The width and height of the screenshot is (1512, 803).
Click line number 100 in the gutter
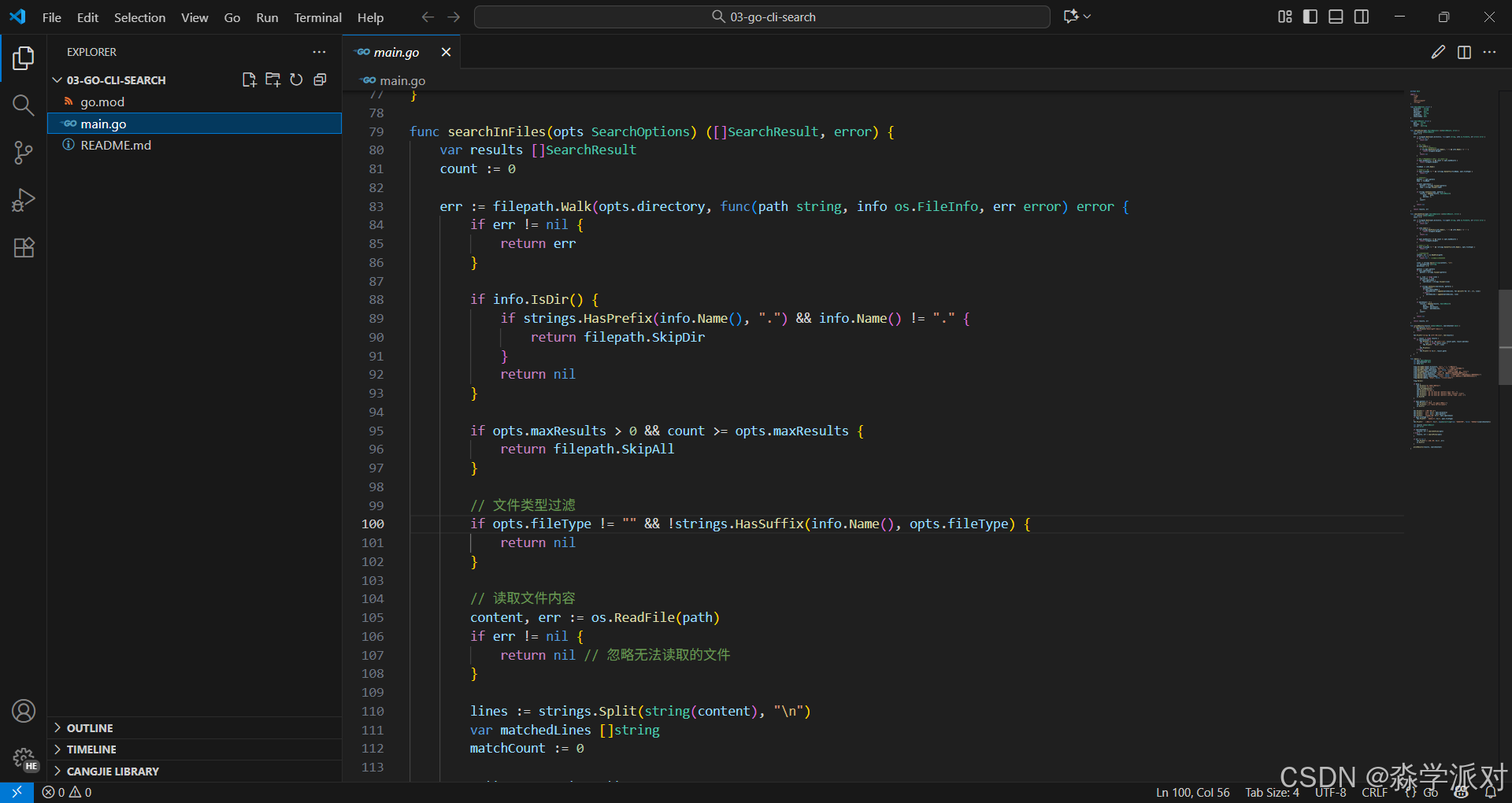click(372, 524)
